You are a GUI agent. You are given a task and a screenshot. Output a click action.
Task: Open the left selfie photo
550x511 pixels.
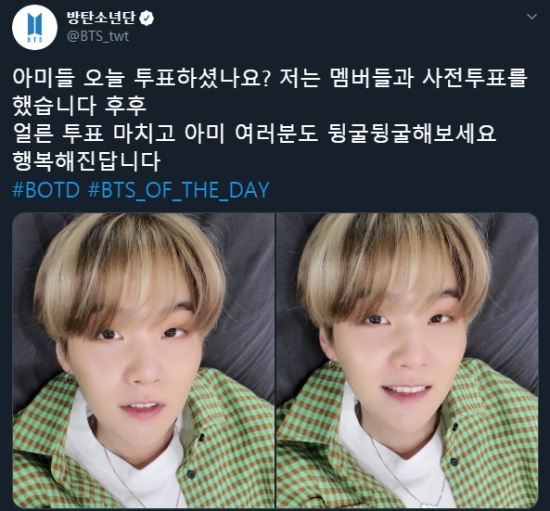tap(143, 360)
